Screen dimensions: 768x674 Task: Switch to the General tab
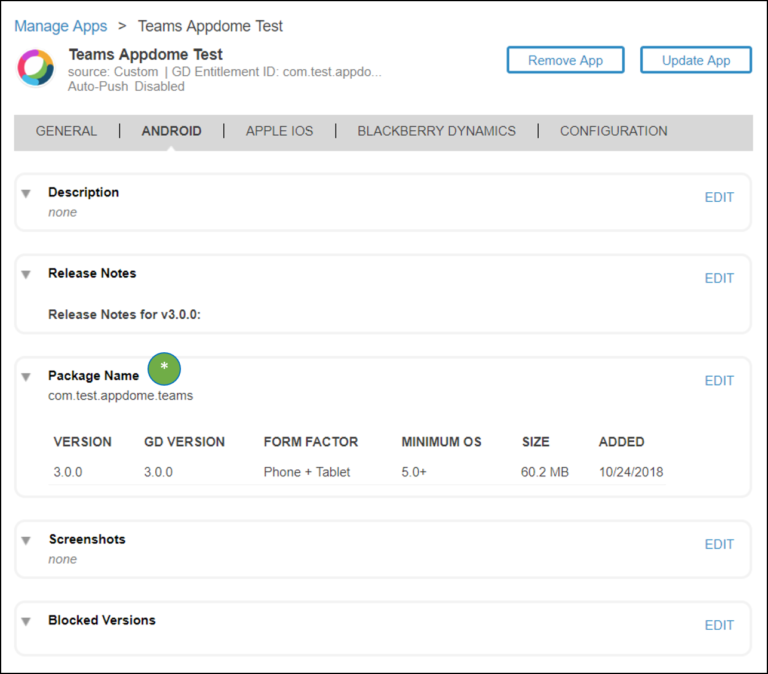[66, 131]
